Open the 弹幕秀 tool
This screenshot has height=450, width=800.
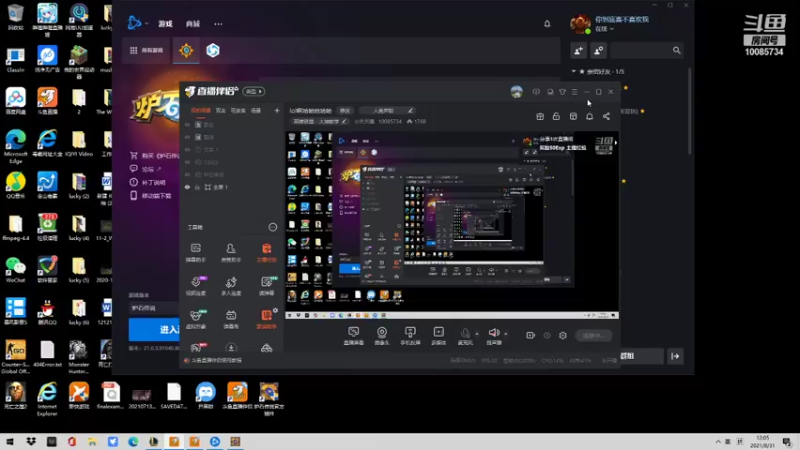231,319
